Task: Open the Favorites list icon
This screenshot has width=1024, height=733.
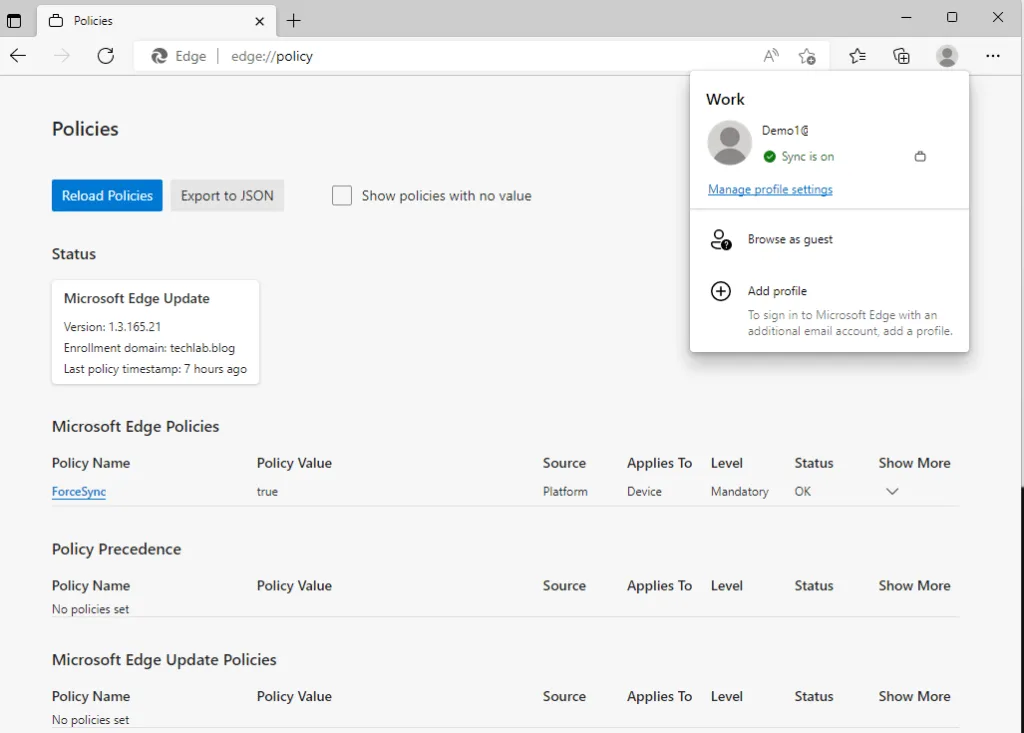Action: click(857, 56)
